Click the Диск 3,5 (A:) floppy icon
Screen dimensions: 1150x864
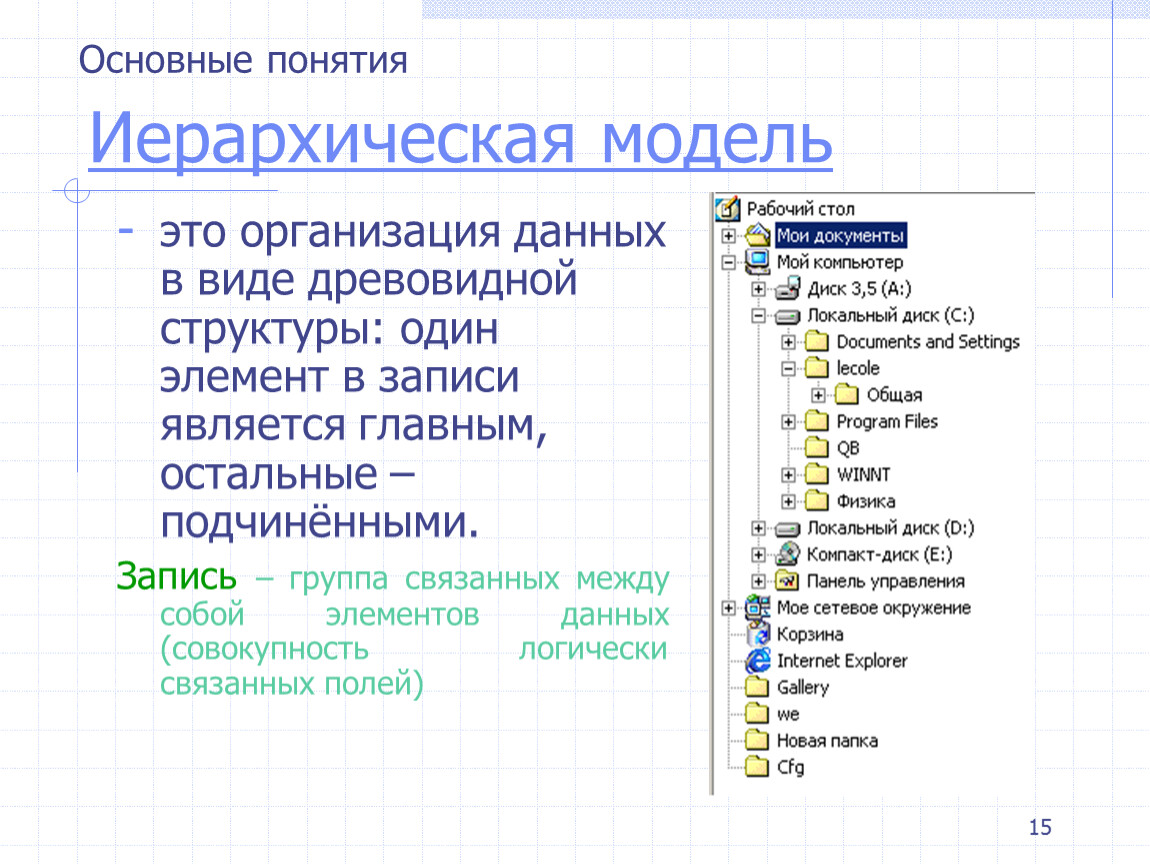789,289
